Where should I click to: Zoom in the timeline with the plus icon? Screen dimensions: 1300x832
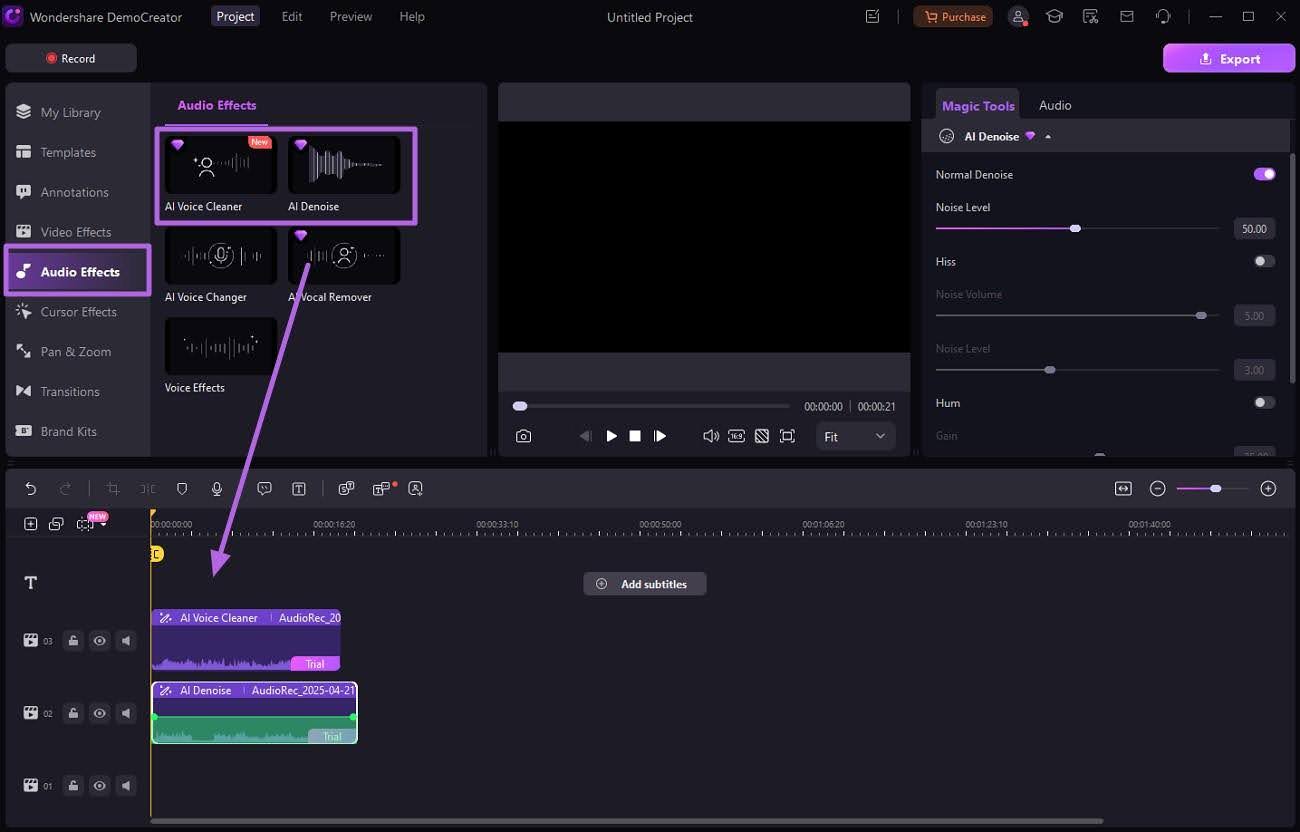[x=1268, y=488]
